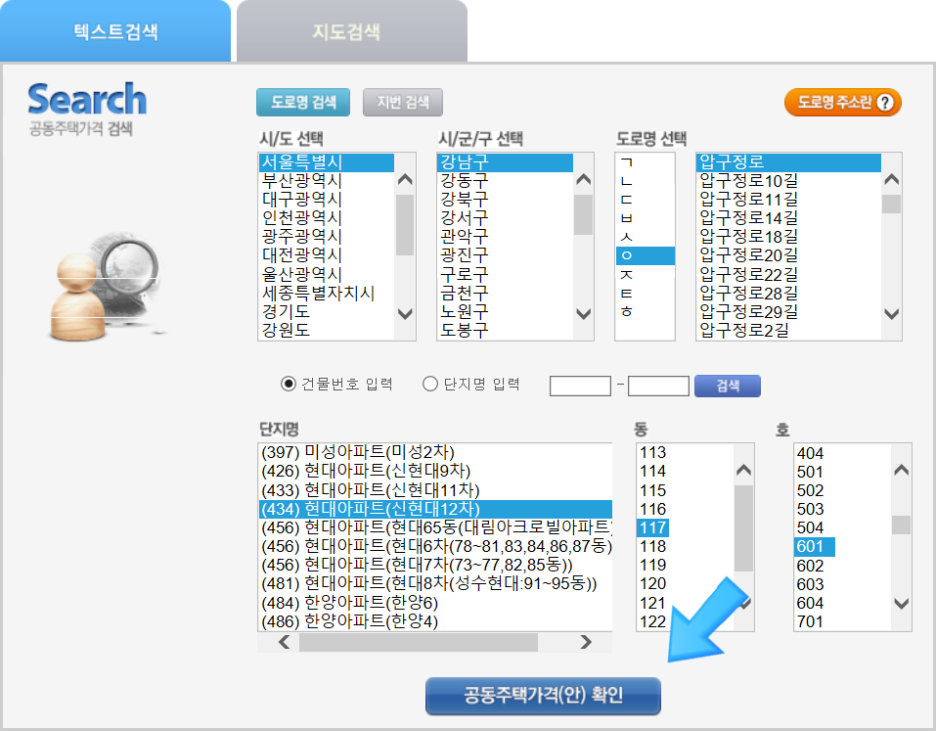Select building 117 in 동 list

[653, 528]
